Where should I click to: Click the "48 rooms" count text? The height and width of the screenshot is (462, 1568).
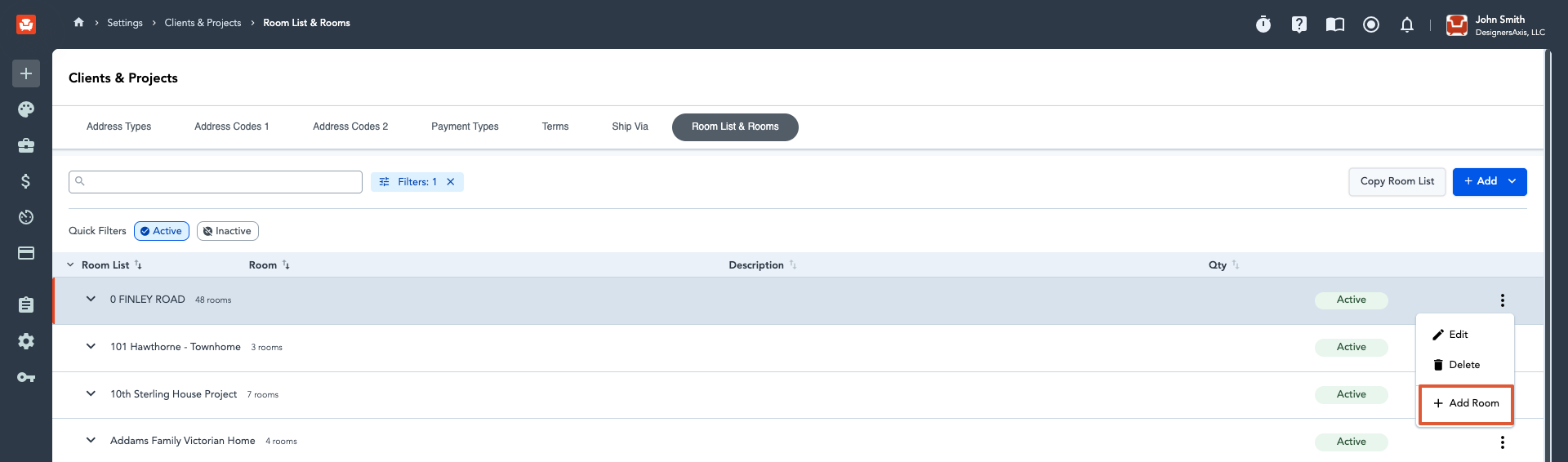point(213,300)
